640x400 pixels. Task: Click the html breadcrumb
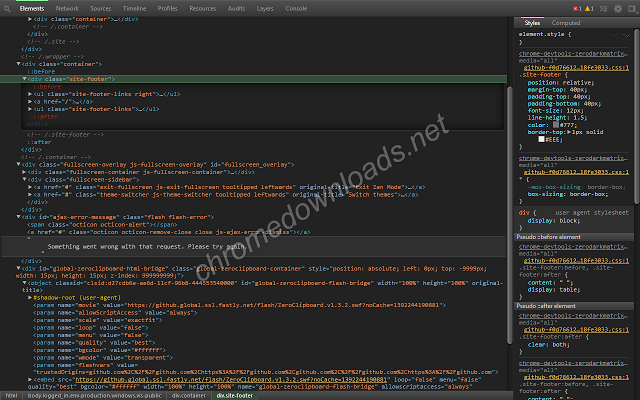click(x=11, y=396)
